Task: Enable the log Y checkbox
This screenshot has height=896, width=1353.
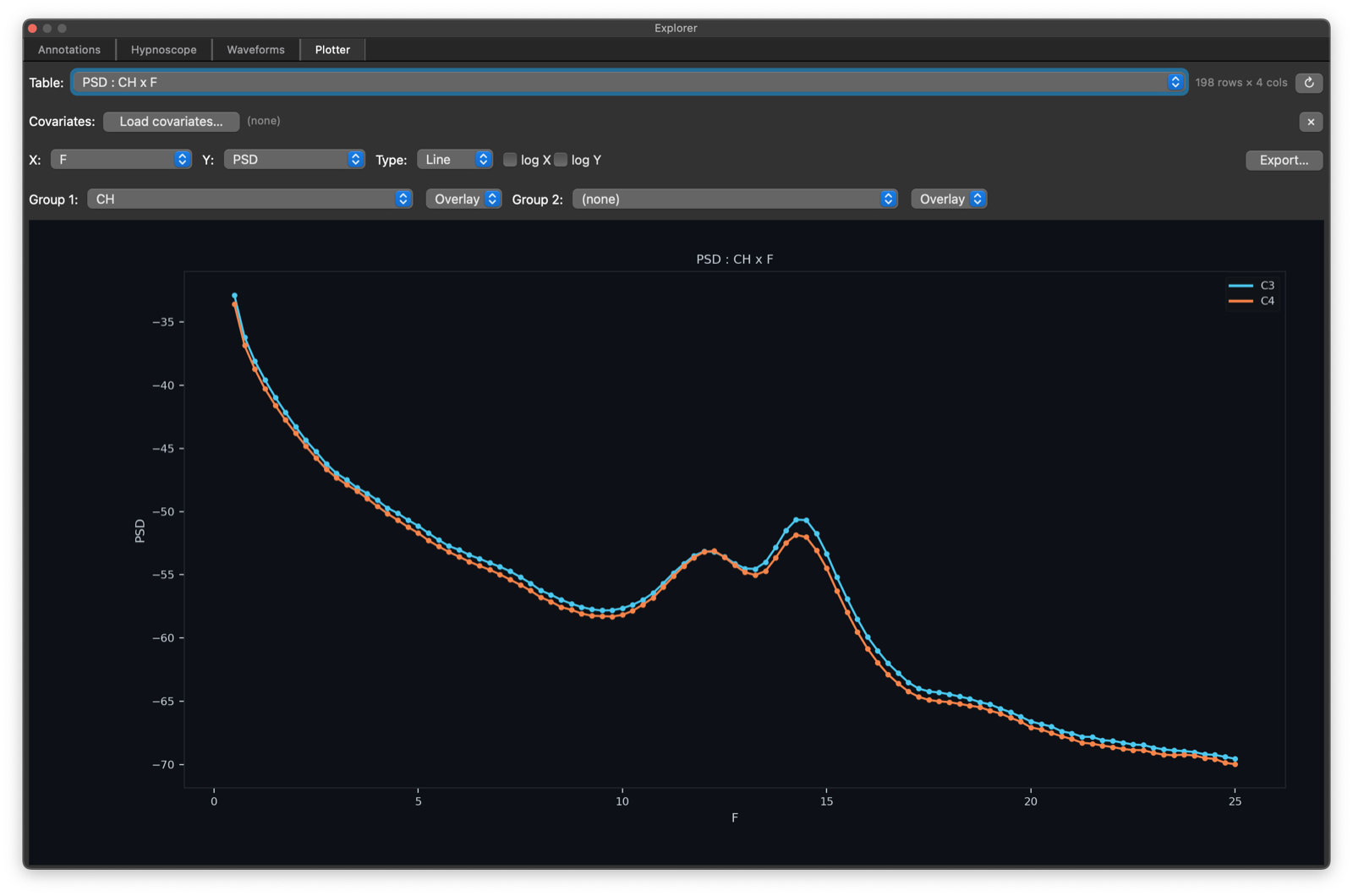Action: coord(561,160)
